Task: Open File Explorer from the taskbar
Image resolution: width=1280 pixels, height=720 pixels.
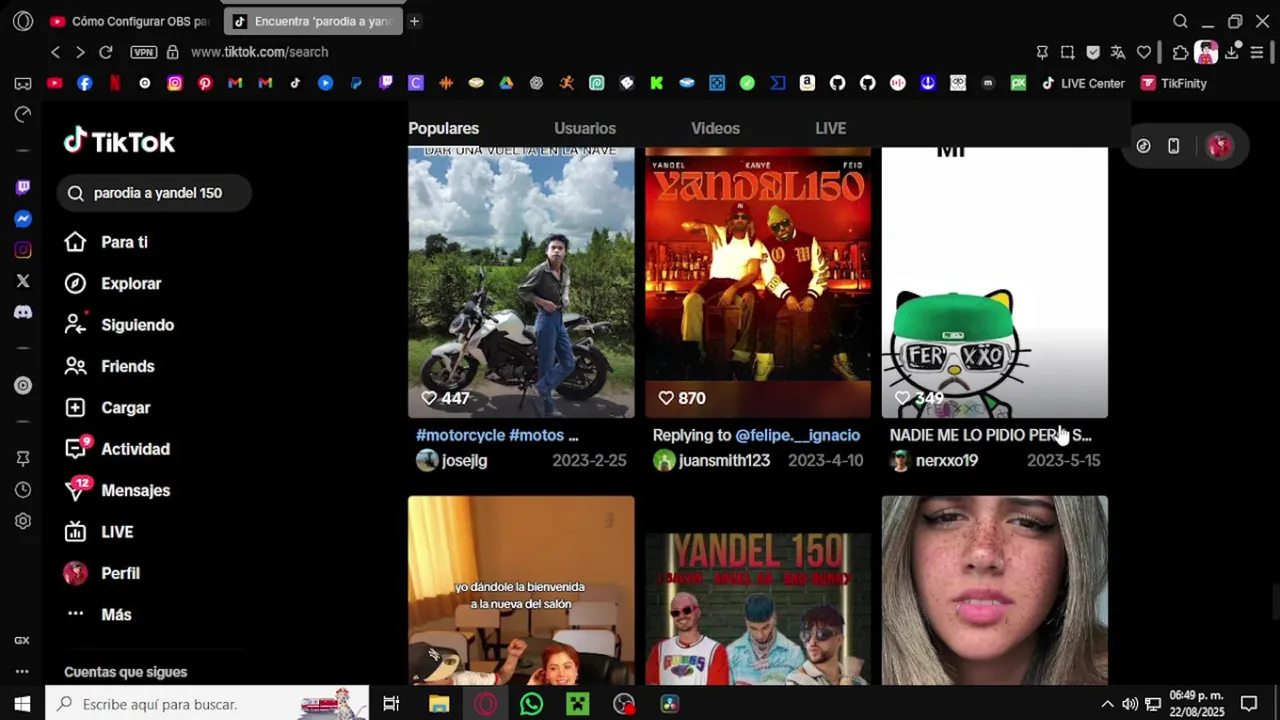Action: (x=439, y=704)
